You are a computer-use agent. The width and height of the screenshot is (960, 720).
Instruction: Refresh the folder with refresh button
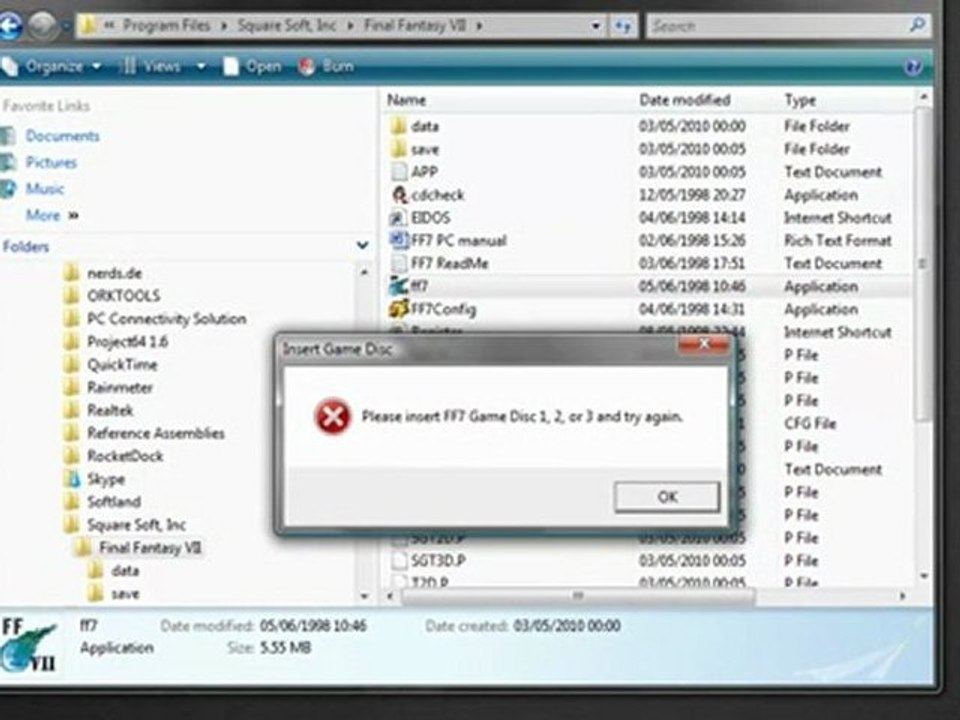623,26
